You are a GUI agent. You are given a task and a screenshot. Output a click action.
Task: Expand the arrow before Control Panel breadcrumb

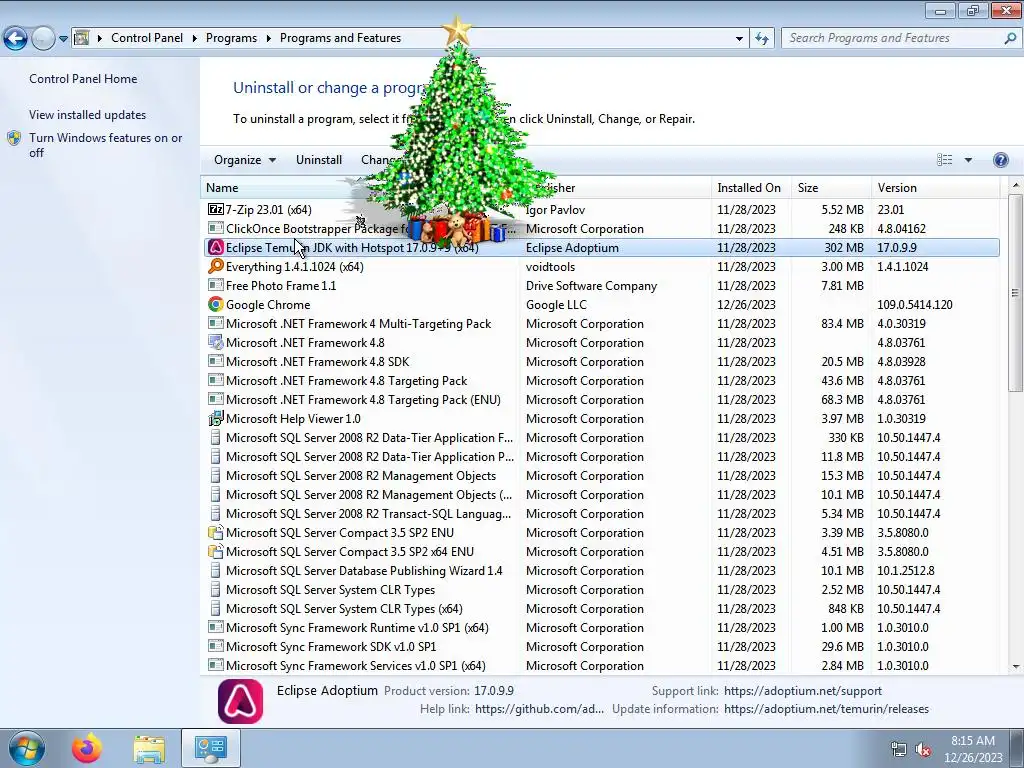pos(100,39)
